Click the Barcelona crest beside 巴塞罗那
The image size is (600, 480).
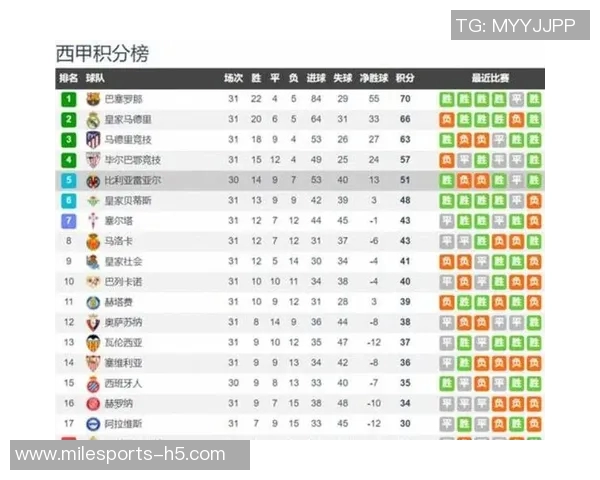tap(93, 99)
